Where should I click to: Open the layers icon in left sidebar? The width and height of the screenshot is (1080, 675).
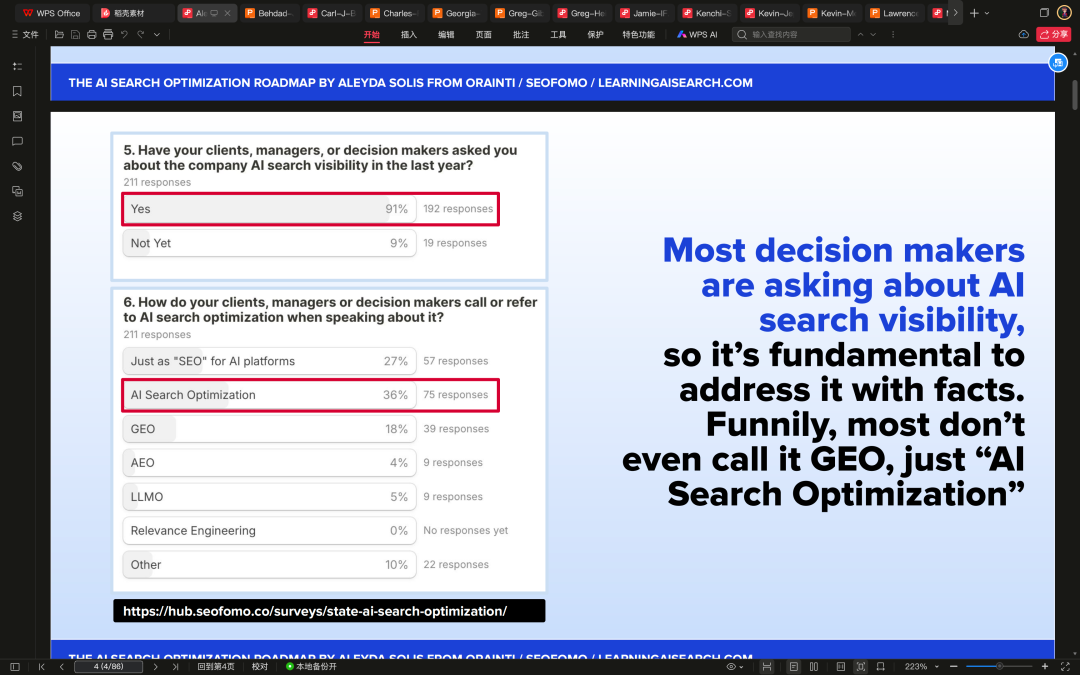[18, 216]
